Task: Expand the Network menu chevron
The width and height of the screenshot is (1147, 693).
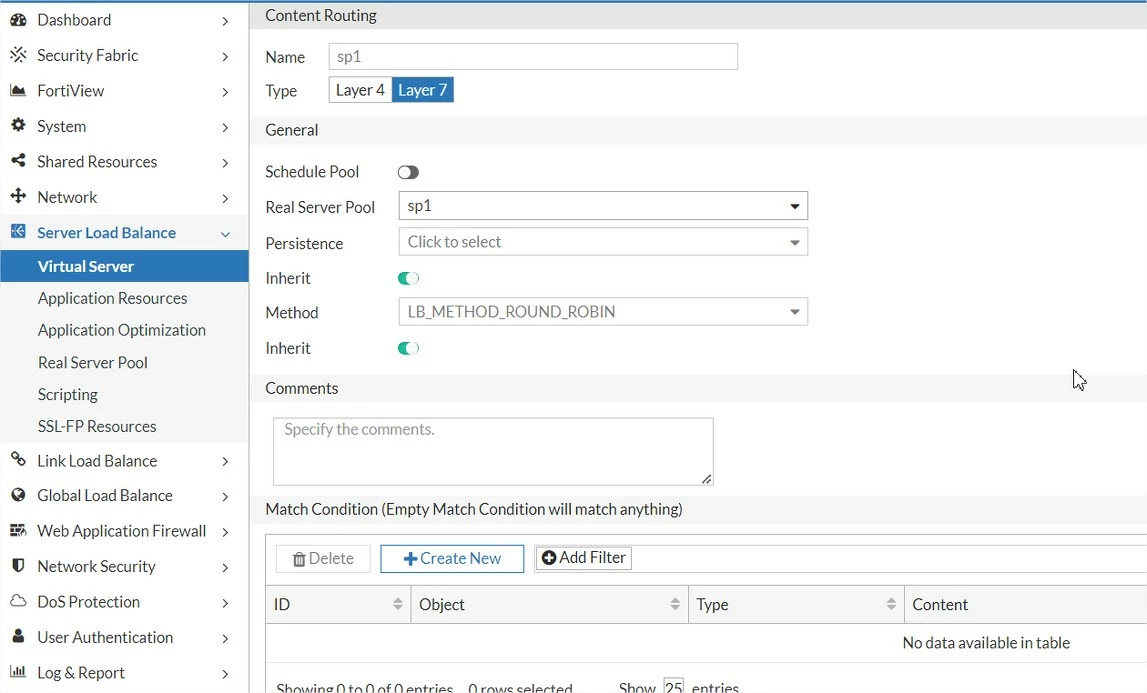Action: [x=225, y=198]
